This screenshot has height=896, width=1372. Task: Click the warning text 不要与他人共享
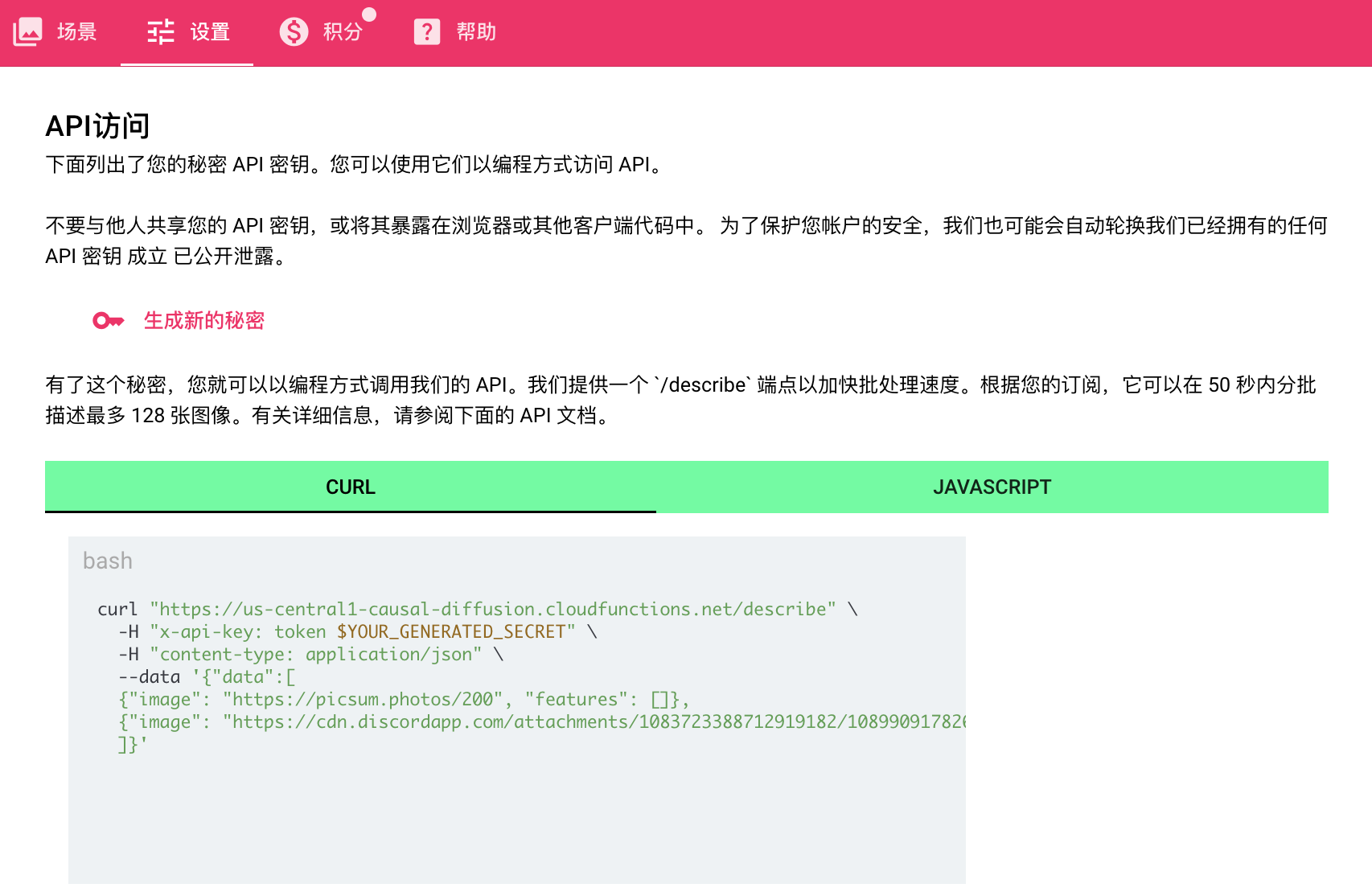click(686, 240)
